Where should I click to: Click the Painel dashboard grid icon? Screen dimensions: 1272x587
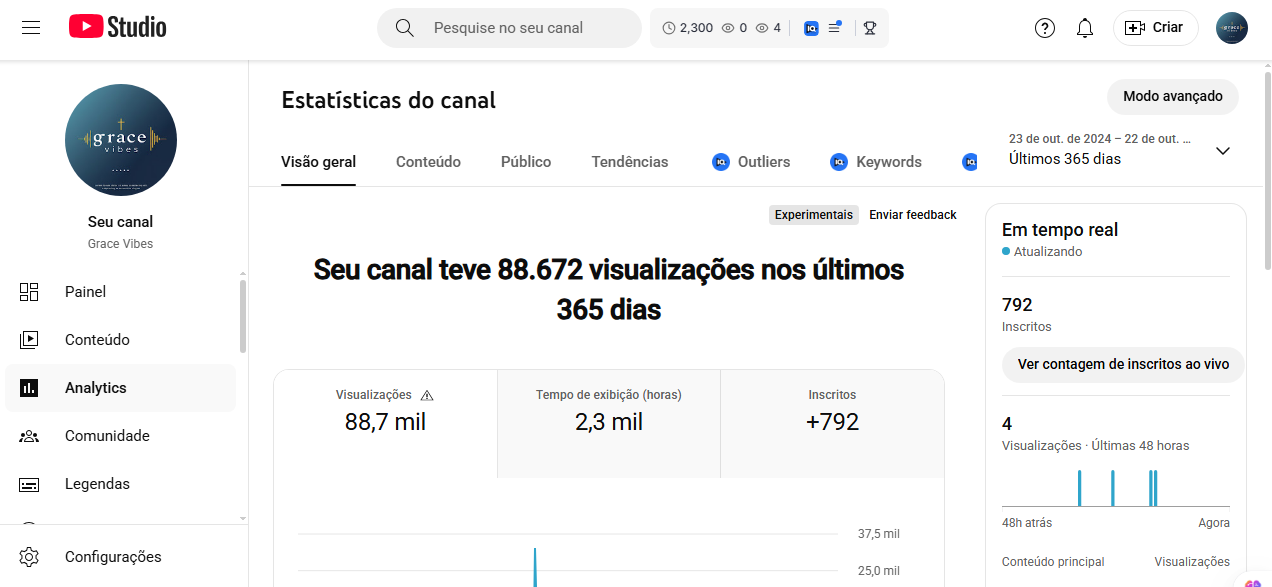click(x=29, y=292)
